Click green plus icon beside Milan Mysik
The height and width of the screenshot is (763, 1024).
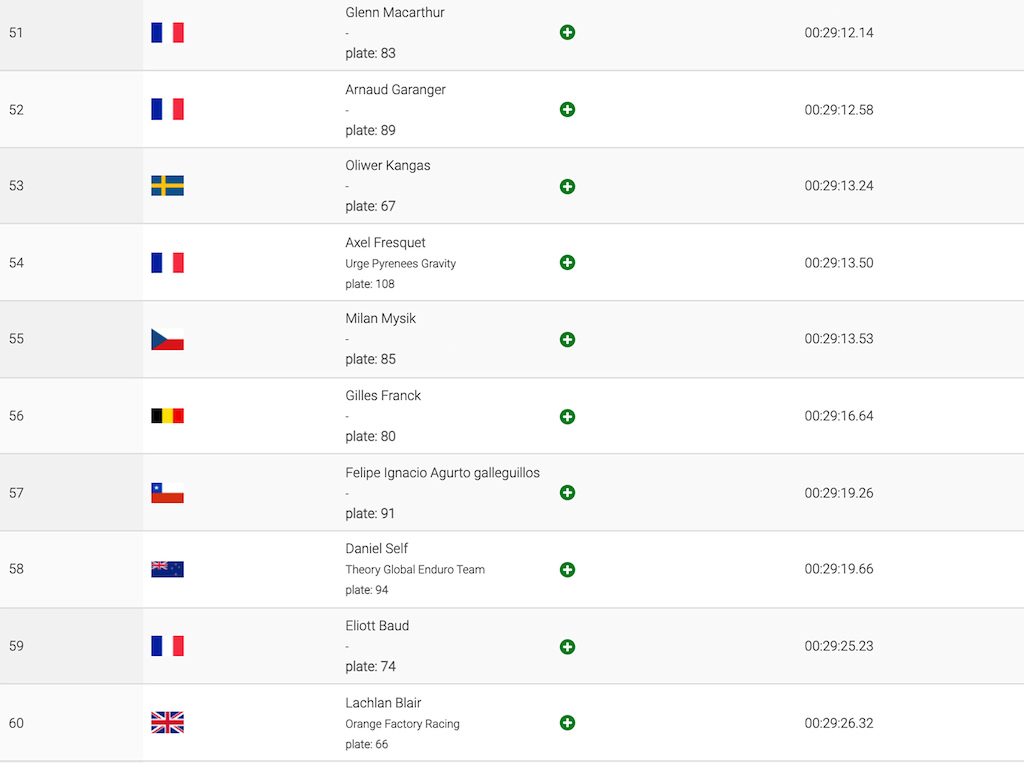coord(568,340)
